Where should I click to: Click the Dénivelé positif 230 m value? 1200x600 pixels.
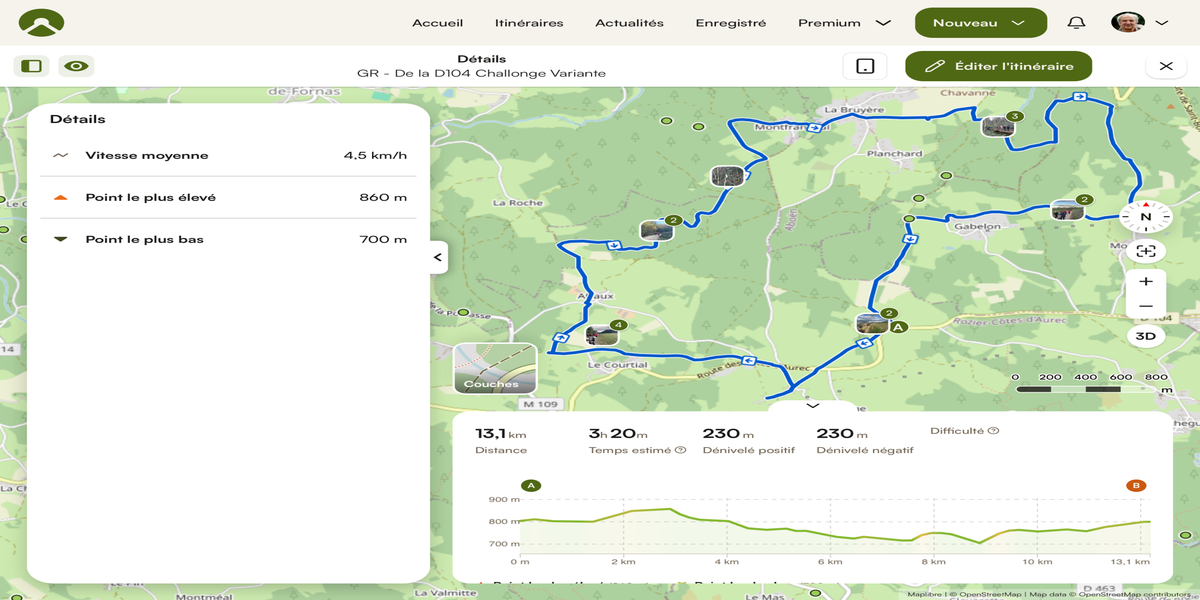pyautogui.click(x=728, y=434)
